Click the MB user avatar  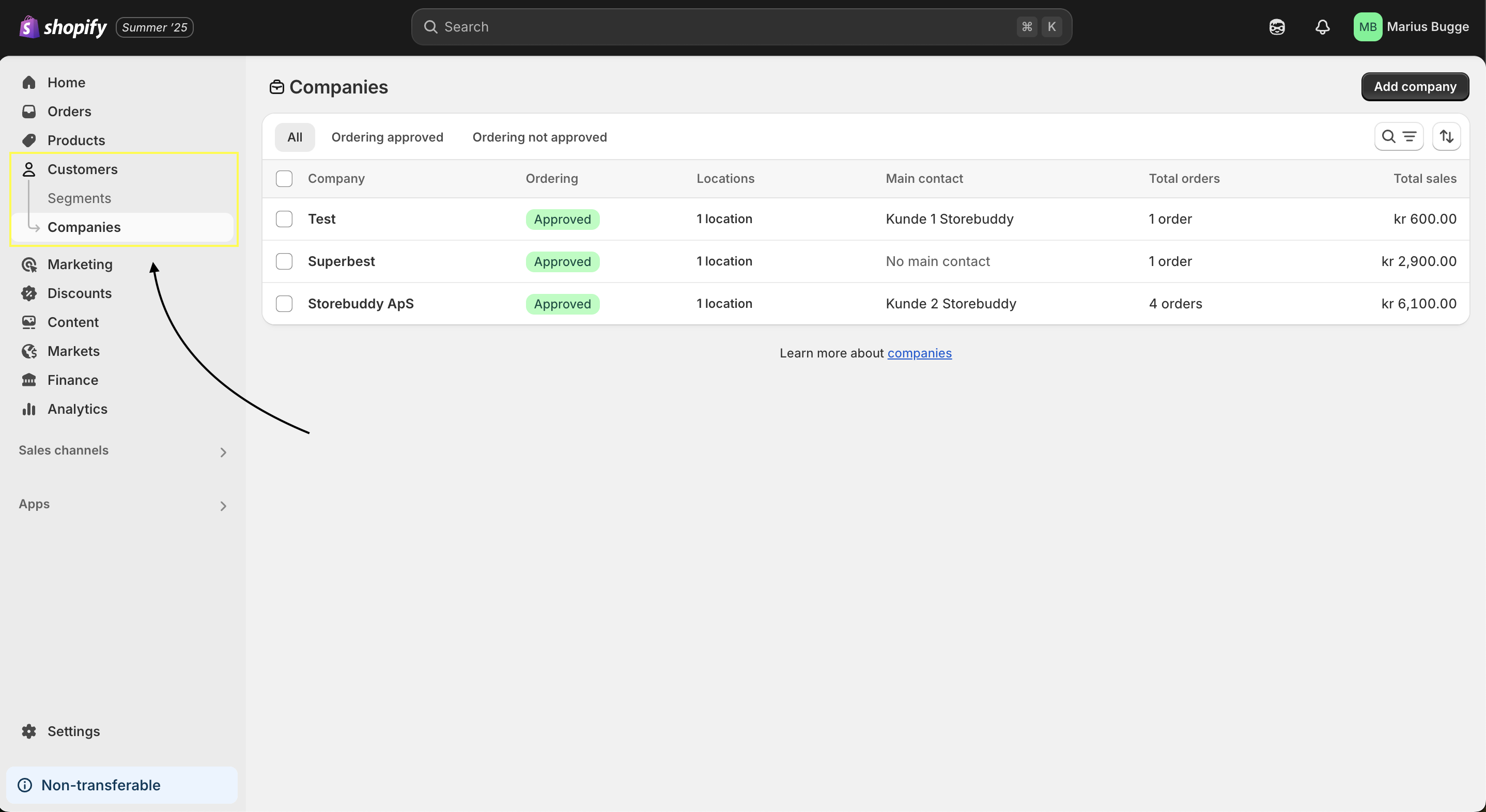click(x=1367, y=27)
